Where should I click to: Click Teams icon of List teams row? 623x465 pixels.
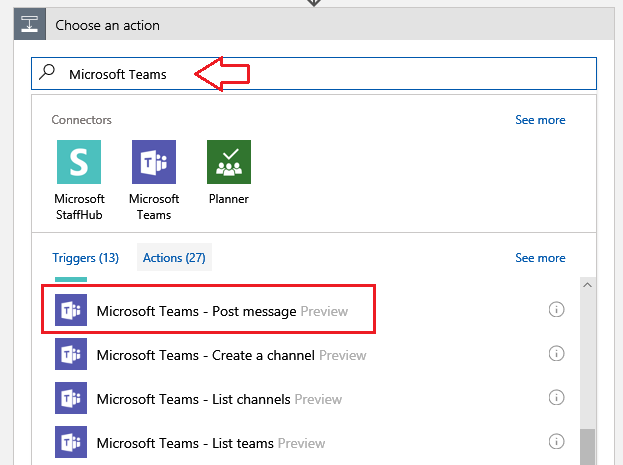71,442
